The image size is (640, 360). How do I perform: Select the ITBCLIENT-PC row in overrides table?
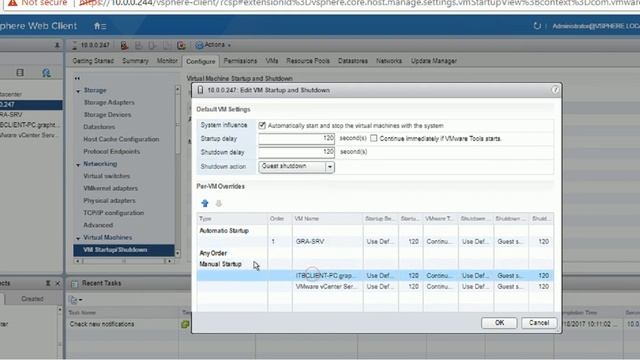click(x=375, y=276)
